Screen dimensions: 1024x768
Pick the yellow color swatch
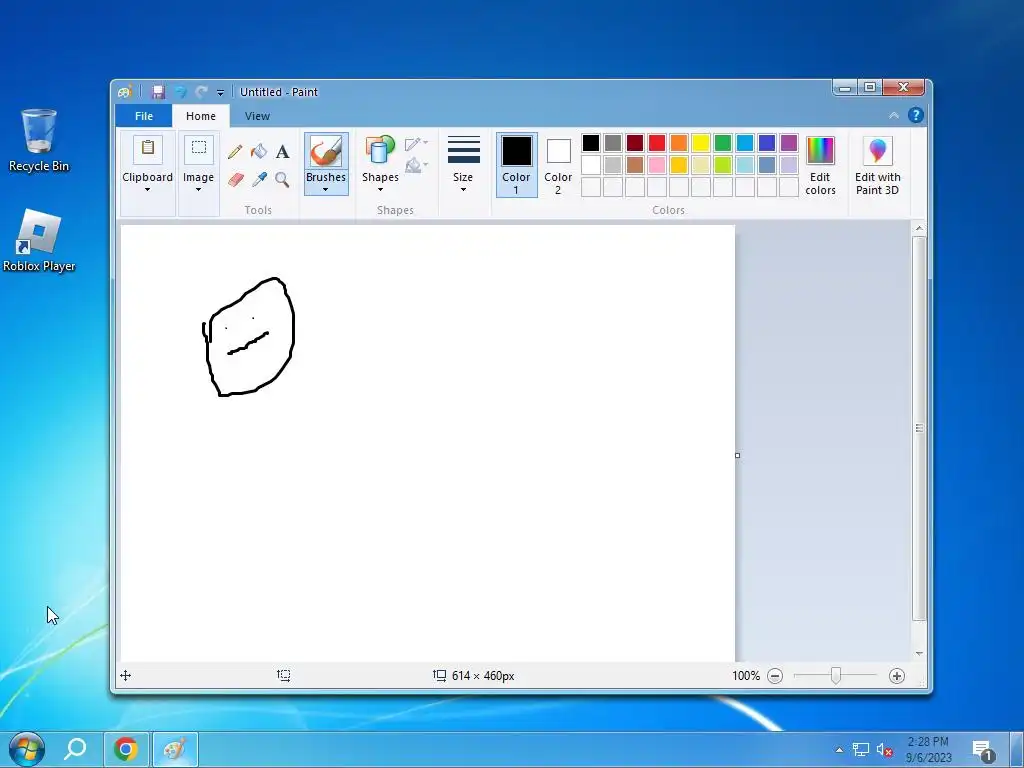point(701,143)
